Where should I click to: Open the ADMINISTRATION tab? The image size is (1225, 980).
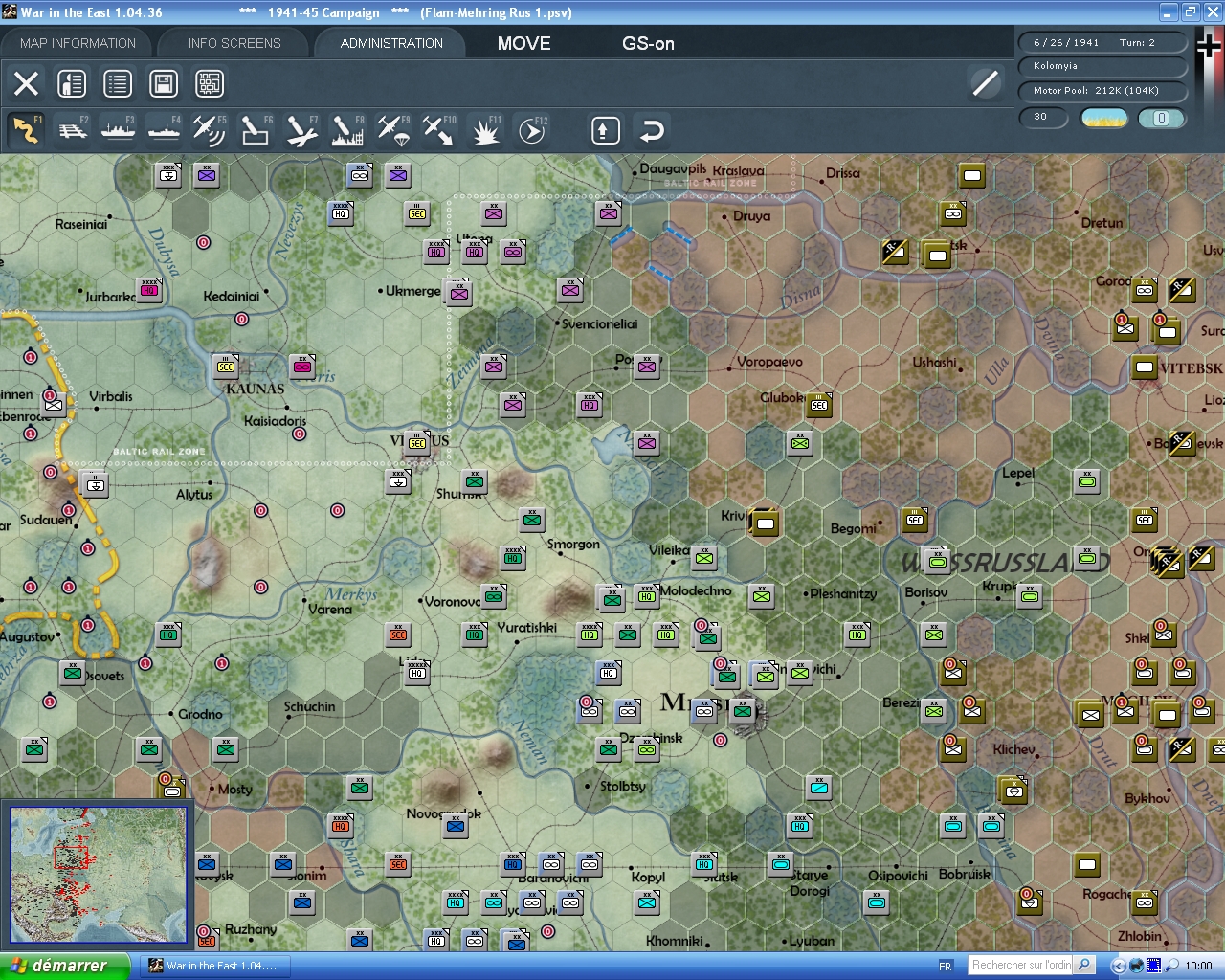point(391,43)
